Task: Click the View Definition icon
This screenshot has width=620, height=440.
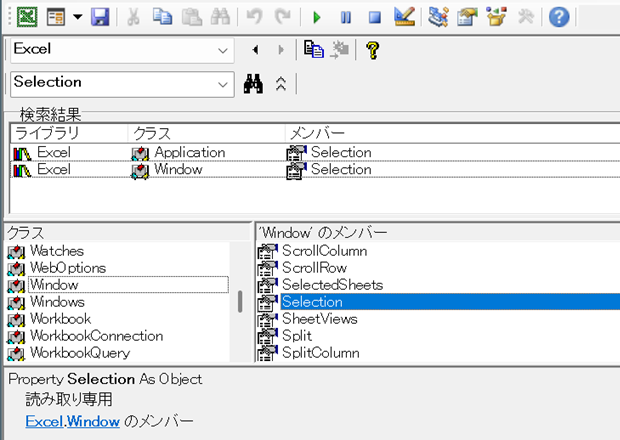Action: coord(339,50)
